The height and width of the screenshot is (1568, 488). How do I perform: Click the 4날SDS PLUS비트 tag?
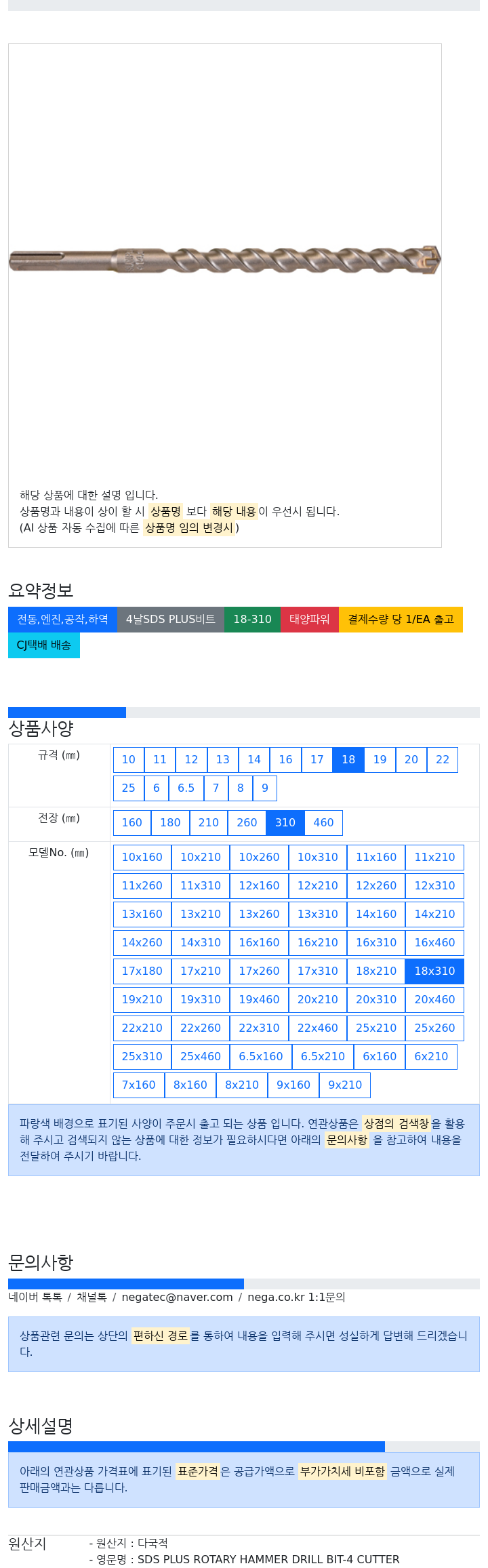click(171, 620)
